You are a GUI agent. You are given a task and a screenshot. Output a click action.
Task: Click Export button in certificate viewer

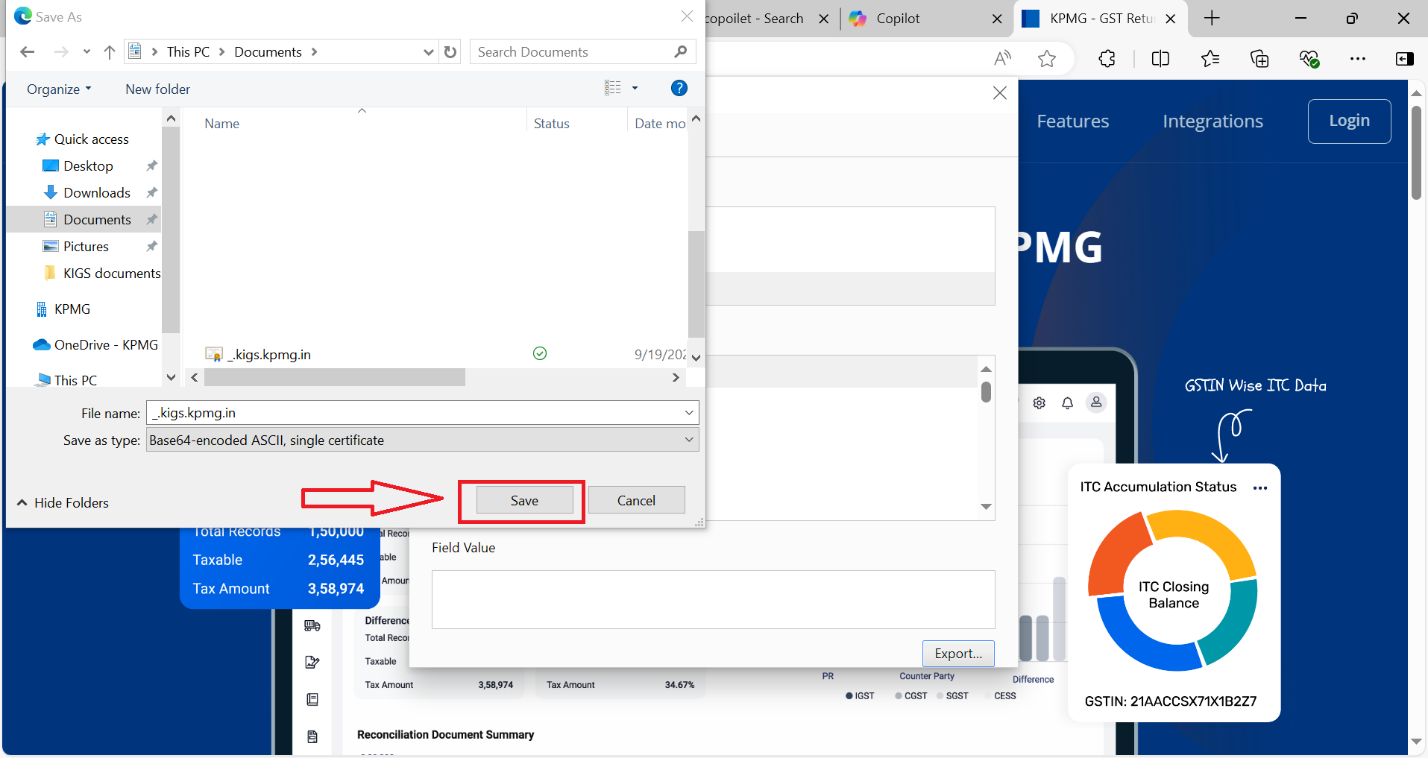(x=958, y=653)
